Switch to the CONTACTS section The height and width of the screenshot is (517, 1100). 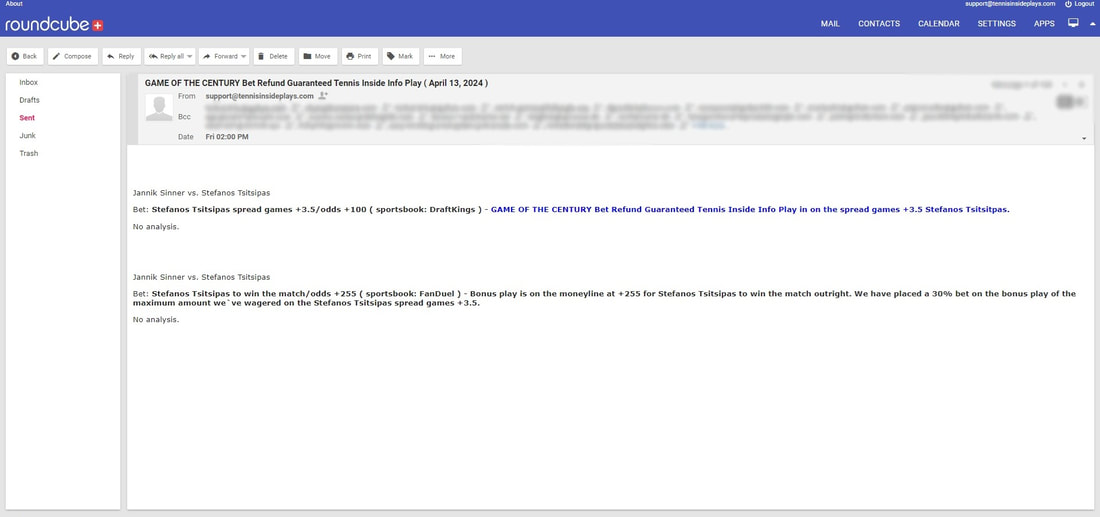[x=879, y=24]
